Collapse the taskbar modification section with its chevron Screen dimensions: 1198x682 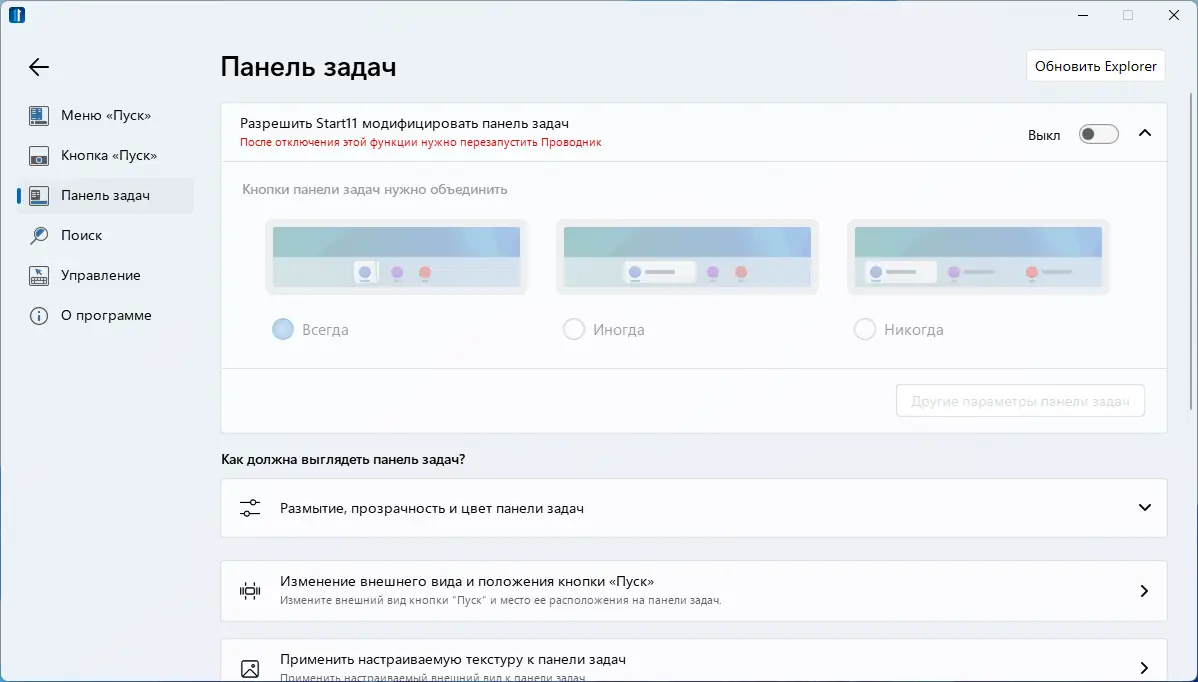[1145, 132]
